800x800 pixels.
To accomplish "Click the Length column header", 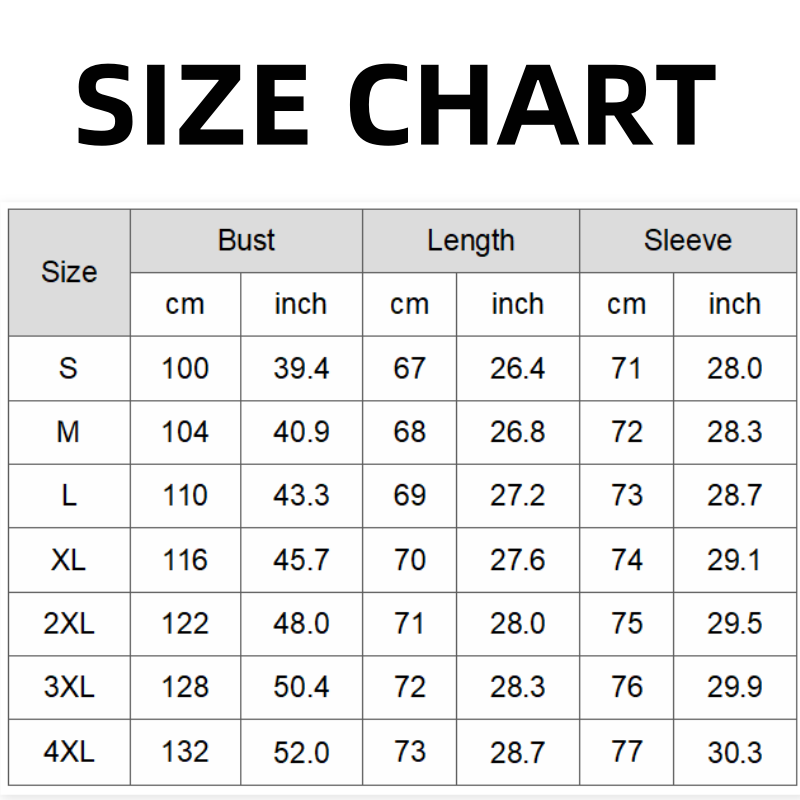I will [470, 241].
